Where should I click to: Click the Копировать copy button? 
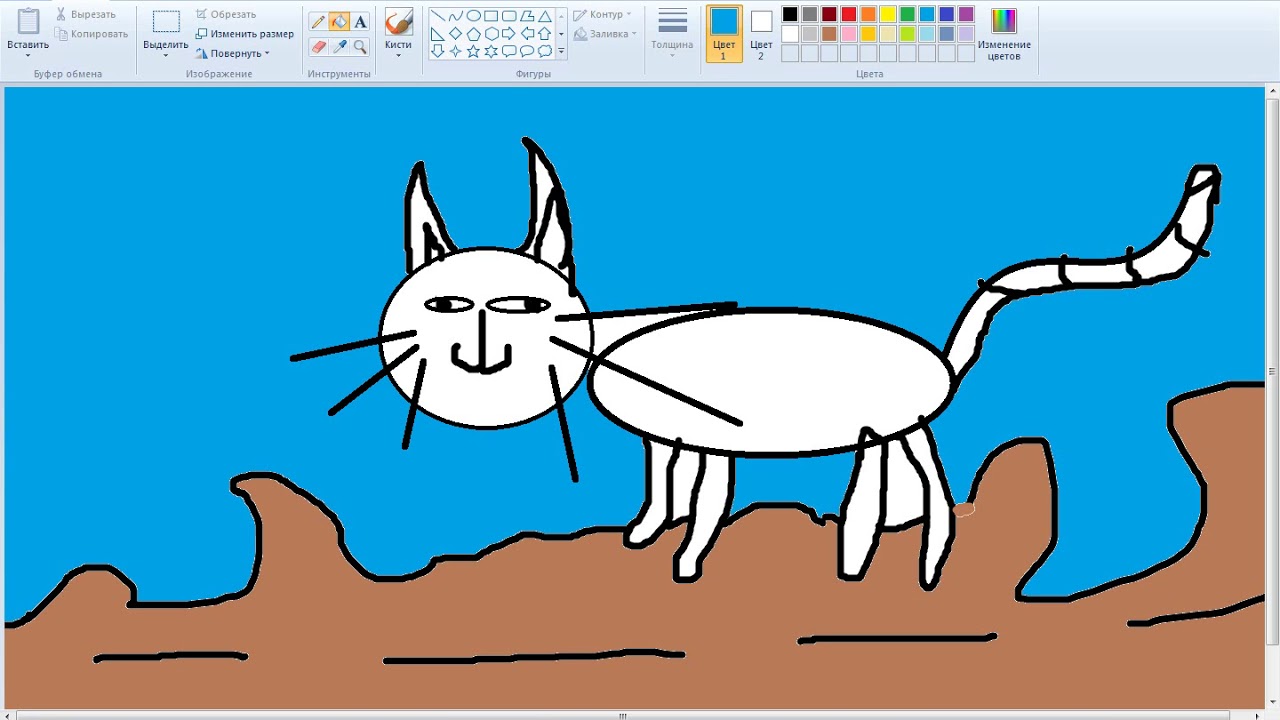coord(92,34)
